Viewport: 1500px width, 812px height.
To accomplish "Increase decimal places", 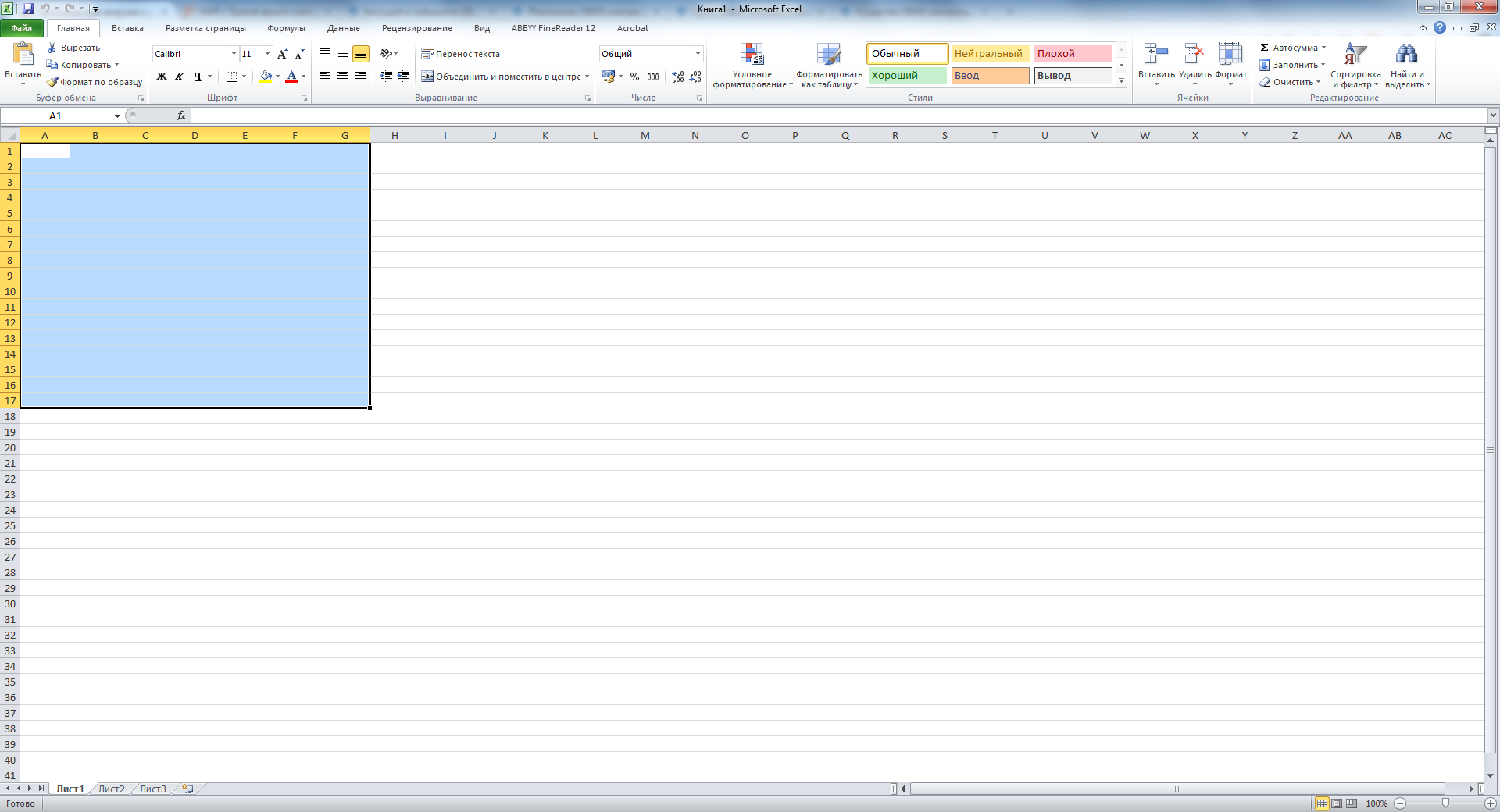I will point(678,77).
